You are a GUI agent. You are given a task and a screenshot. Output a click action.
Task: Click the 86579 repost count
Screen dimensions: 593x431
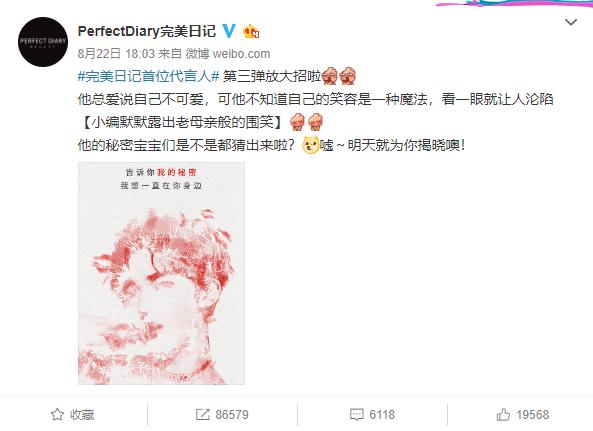point(232,415)
